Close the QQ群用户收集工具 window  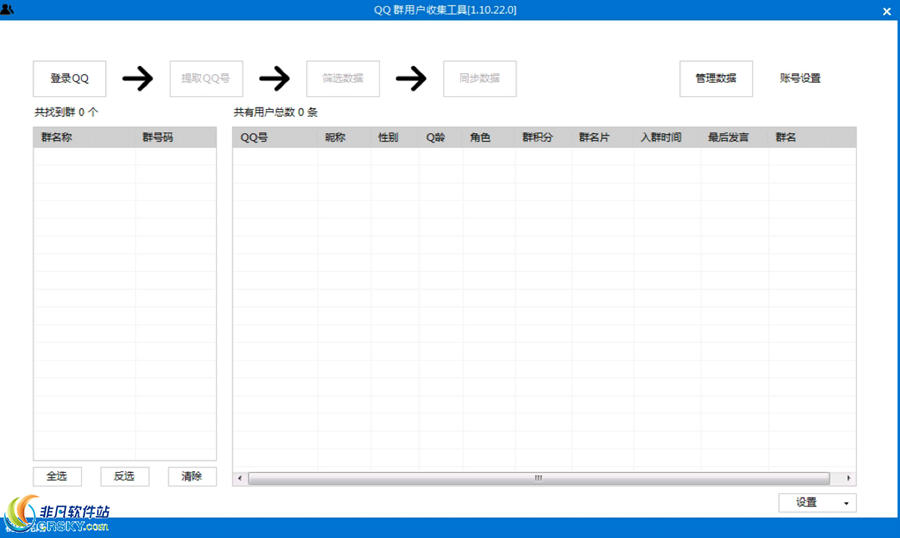pyautogui.click(x=887, y=11)
